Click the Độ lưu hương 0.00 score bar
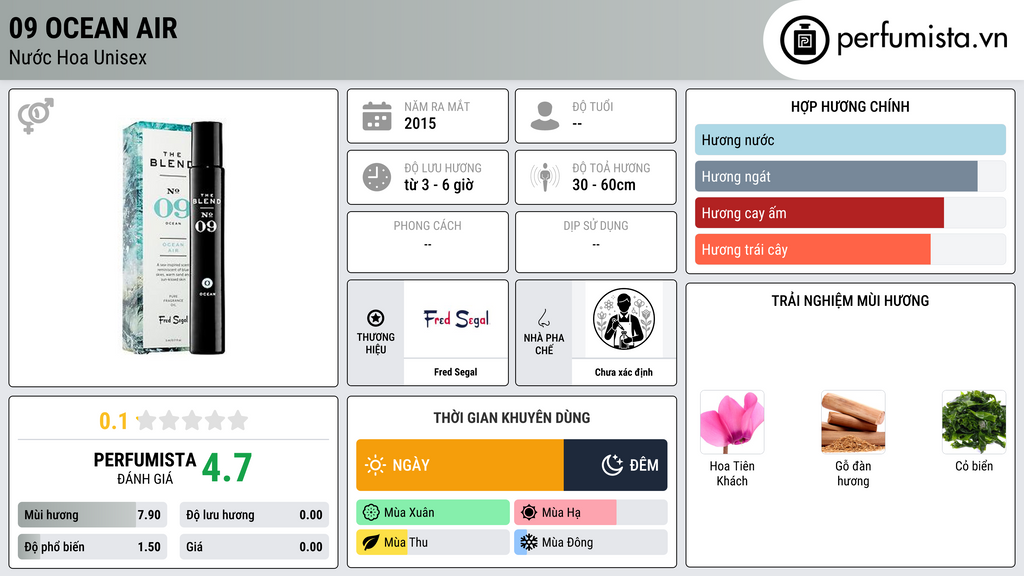The image size is (1024, 576). (x=254, y=515)
